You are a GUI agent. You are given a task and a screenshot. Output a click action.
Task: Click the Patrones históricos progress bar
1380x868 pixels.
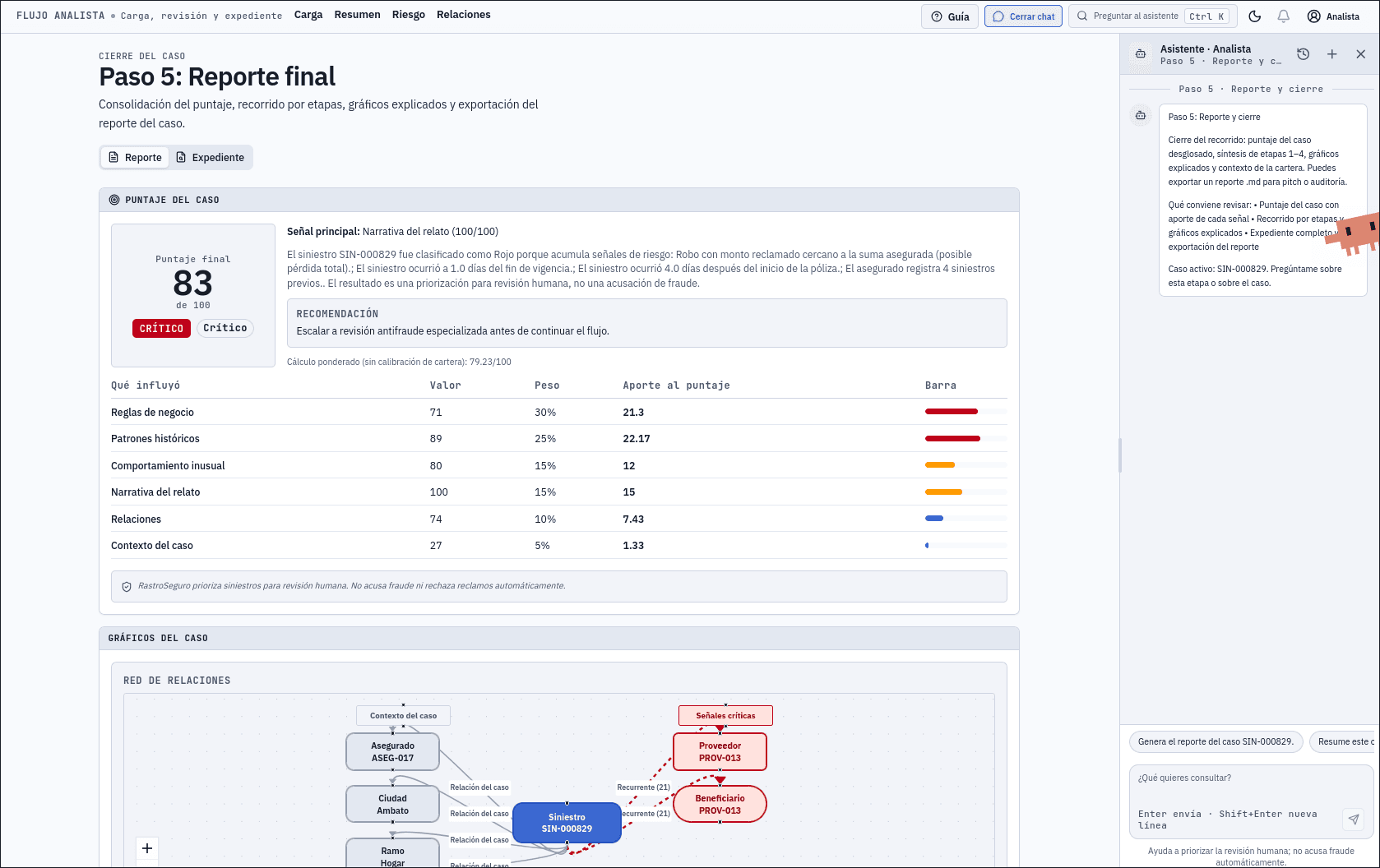point(966,439)
